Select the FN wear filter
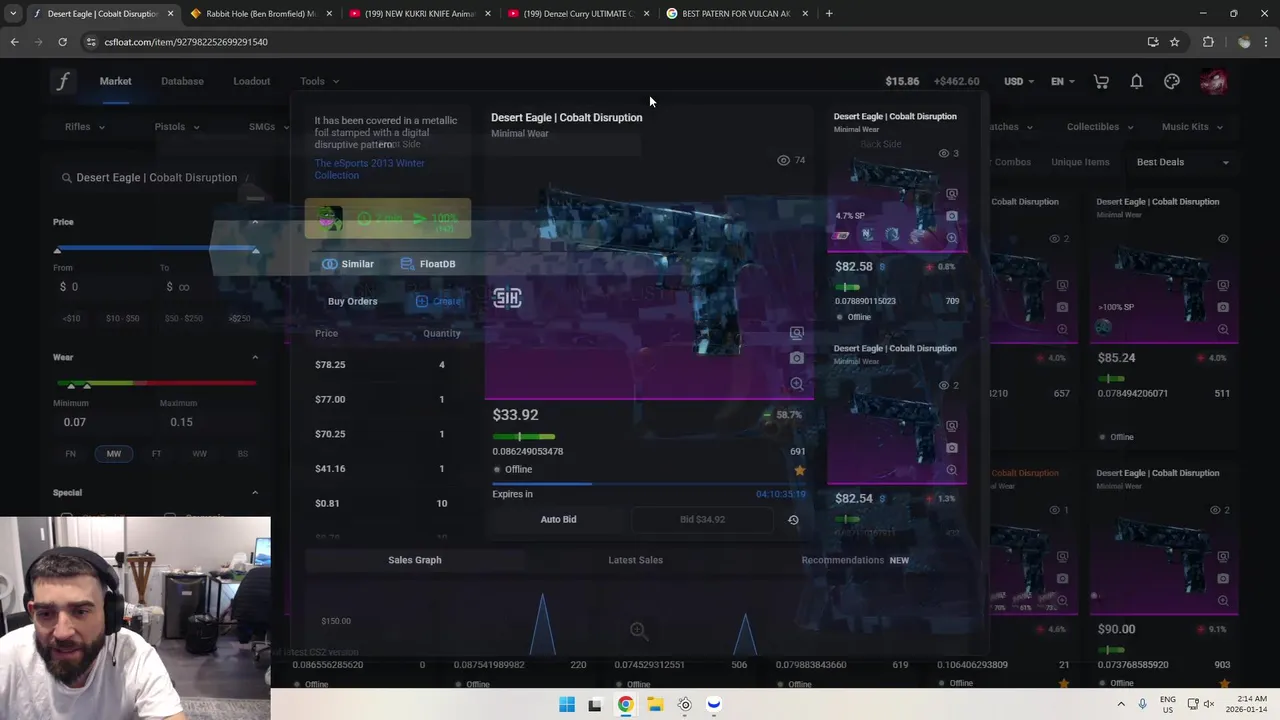This screenshot has height=720, width=1280. (x=70, y=454)
